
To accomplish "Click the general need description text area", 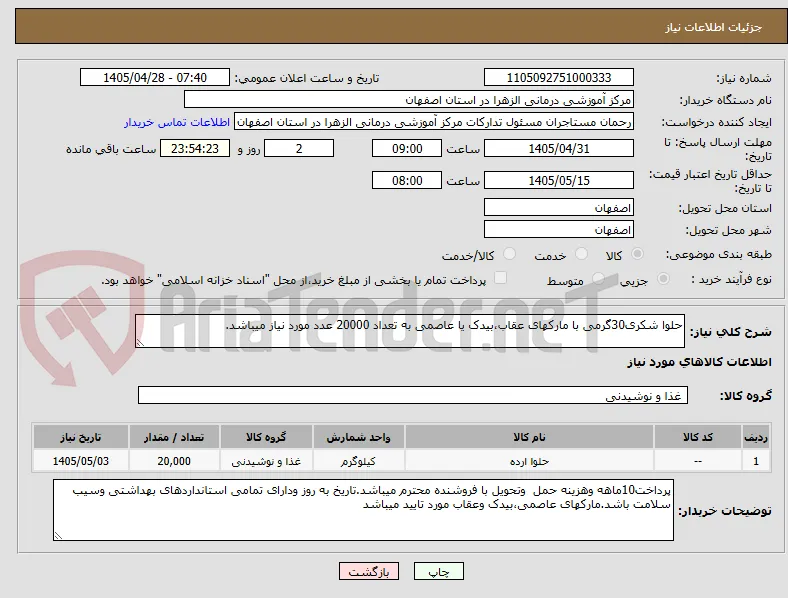I will coord(410,331).
